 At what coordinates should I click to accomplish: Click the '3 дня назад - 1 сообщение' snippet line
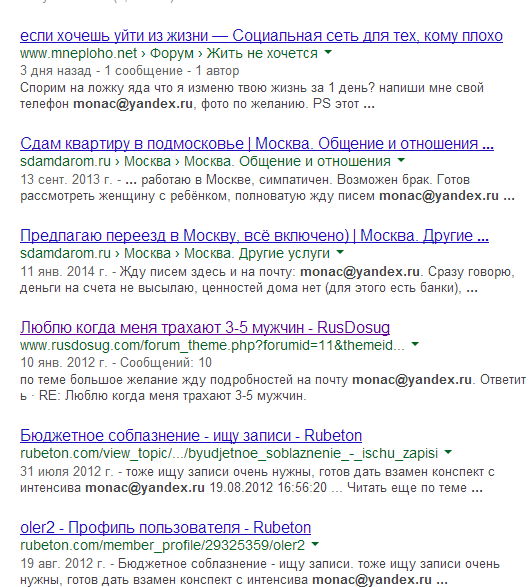[130, 71]
